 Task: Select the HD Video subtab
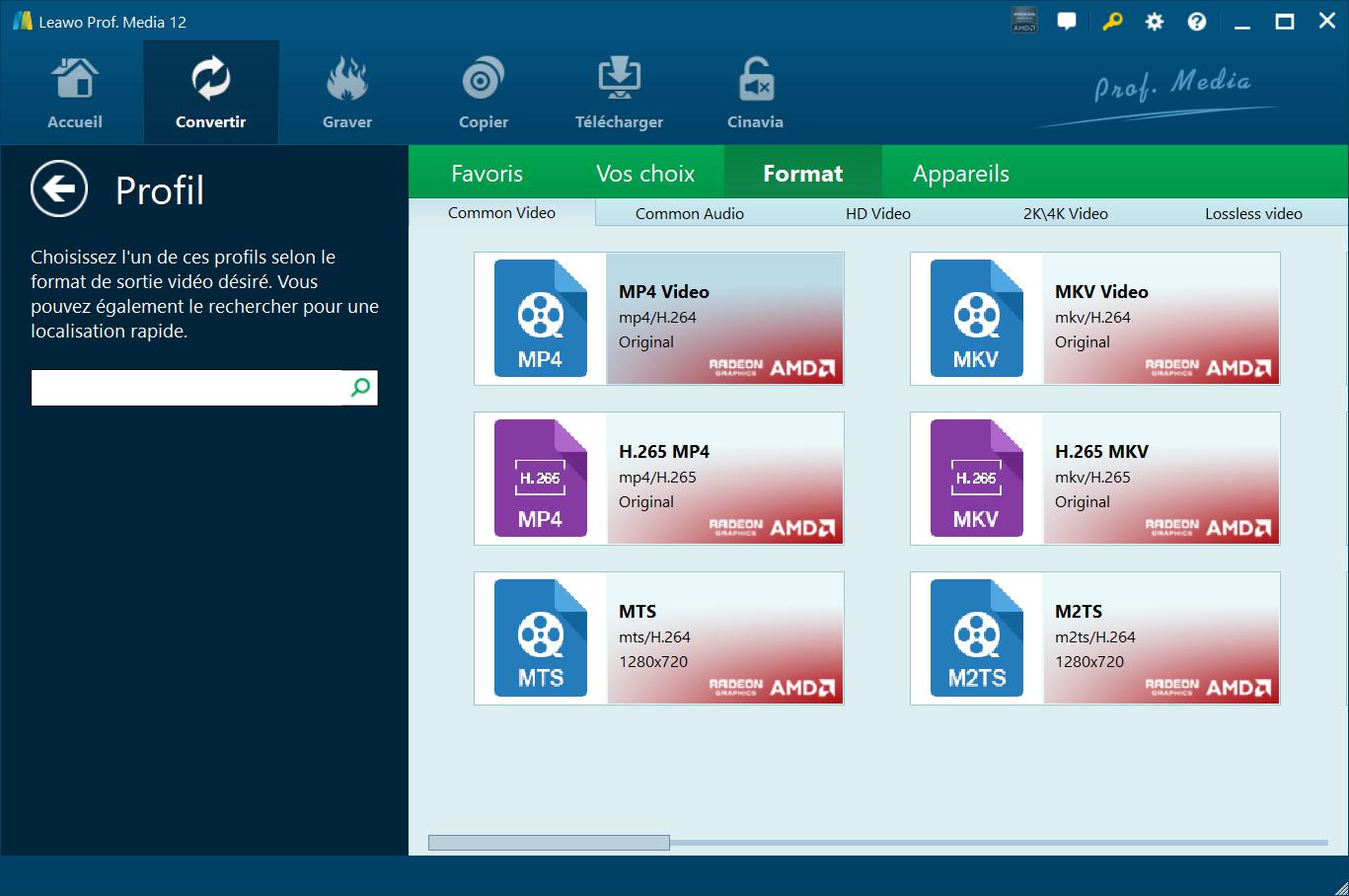click(x=877, y=213)
